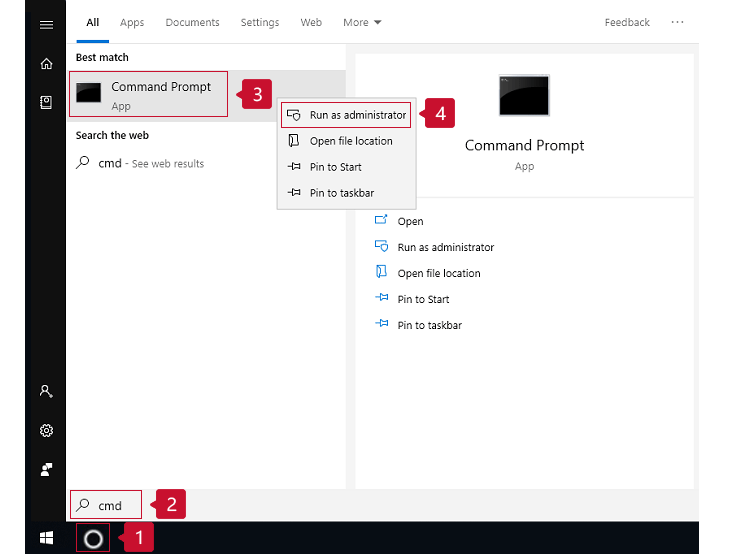Viewport: 750px width, 554px height.
Task: Click the Home icon in sidebar
Action: [x=46, y=64]
